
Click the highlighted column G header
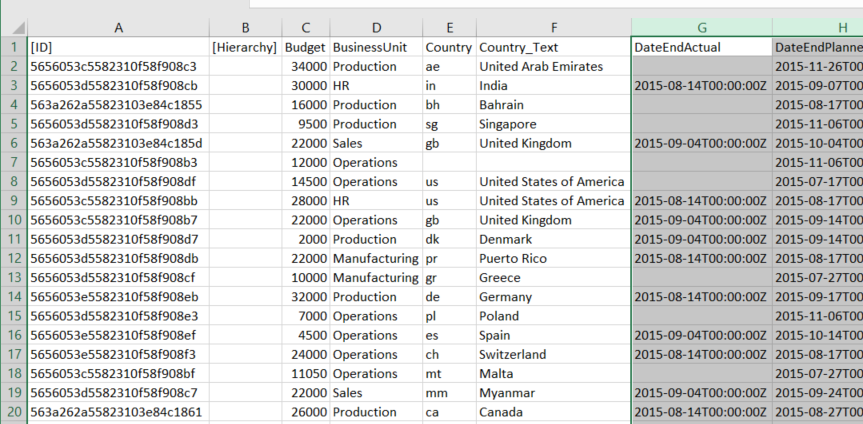pyautogui.click(x=701, y=27)
